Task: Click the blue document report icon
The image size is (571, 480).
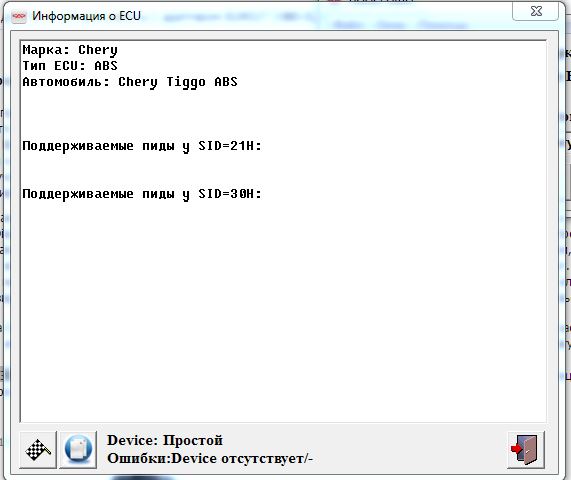Action: 78,450
